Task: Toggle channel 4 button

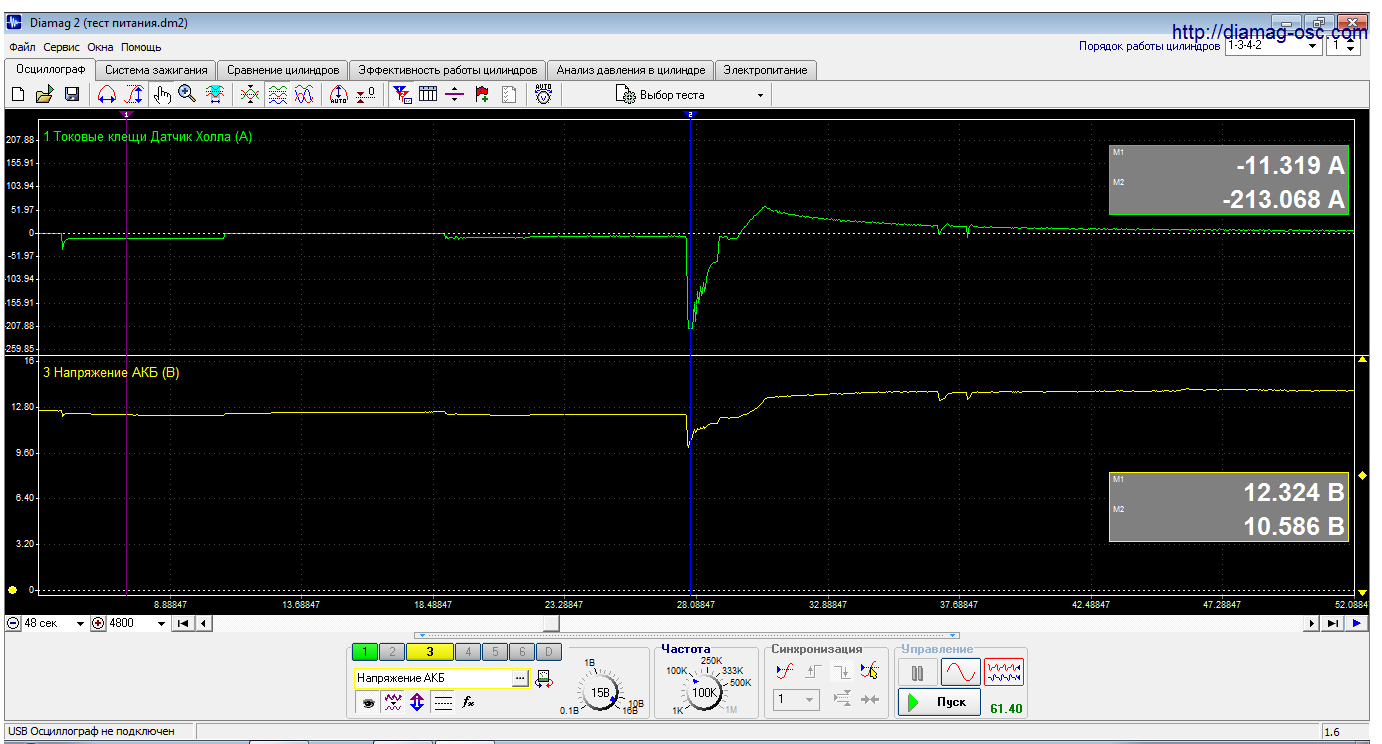Action: [x=467, y=652]
